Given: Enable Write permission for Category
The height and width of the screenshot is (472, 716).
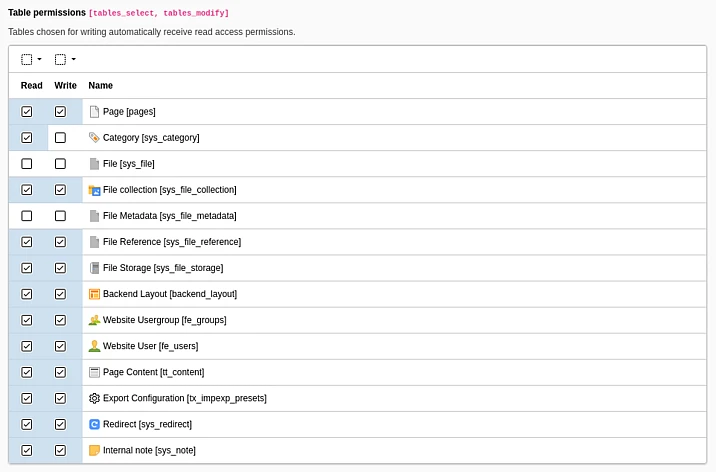Looking at the screenshot, I should (60, 138).
